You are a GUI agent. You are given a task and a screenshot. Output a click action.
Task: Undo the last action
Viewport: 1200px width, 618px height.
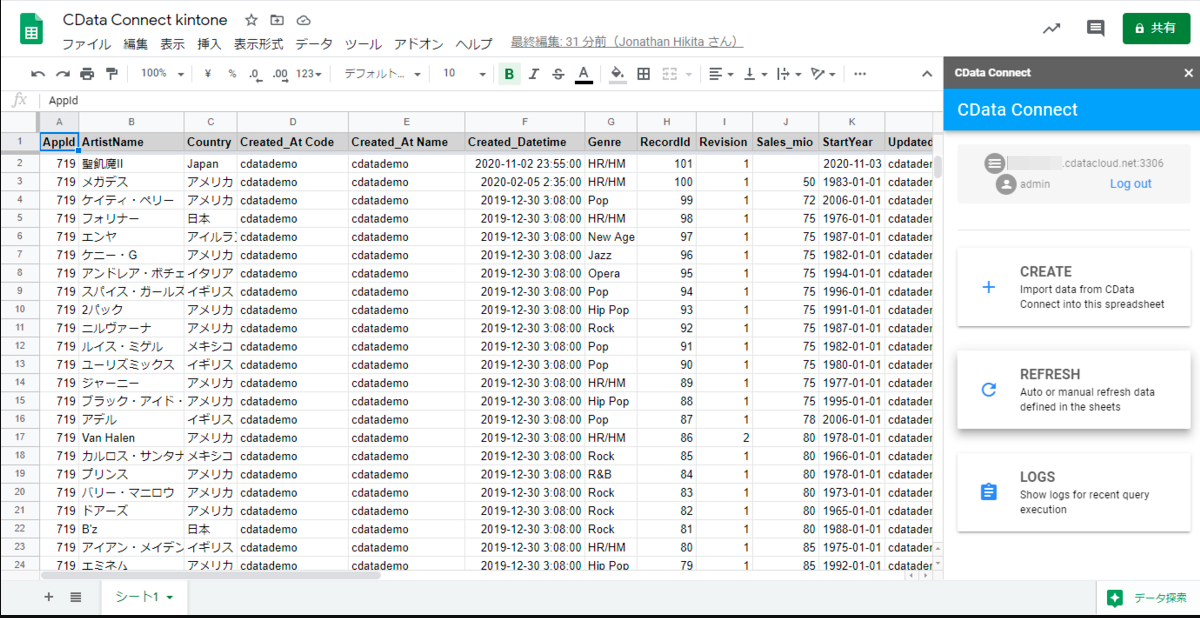click(38, 74)
